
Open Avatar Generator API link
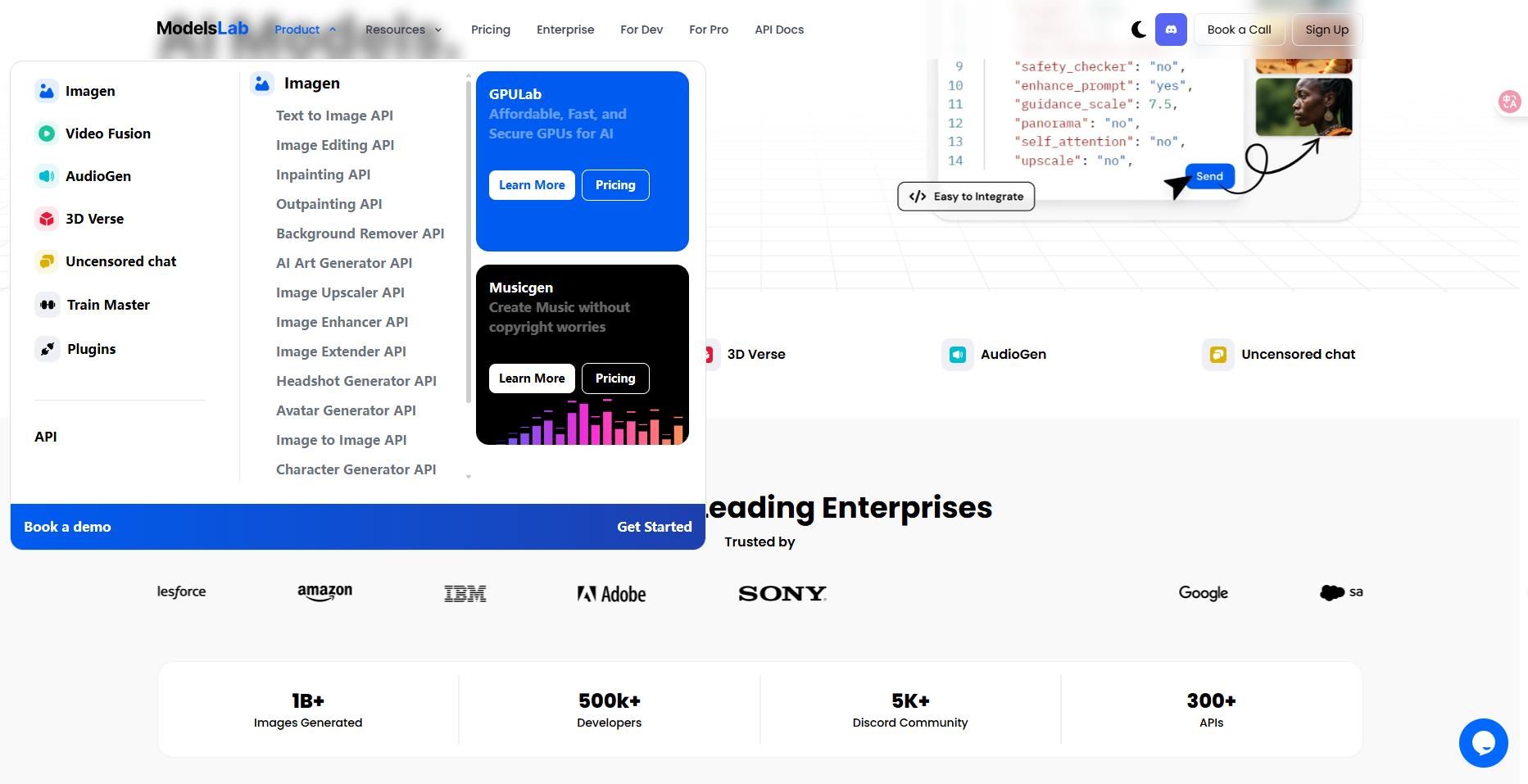click(x=346, y=410)
